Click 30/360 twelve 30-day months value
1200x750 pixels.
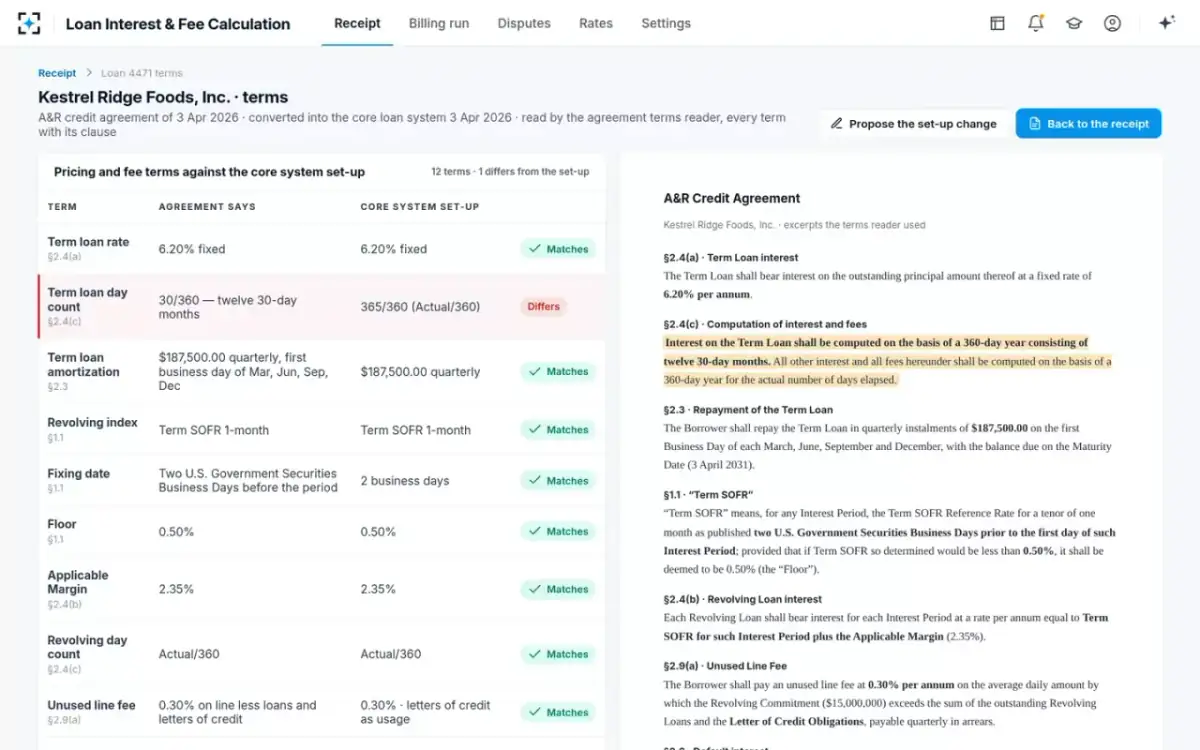tap(228, 307)
